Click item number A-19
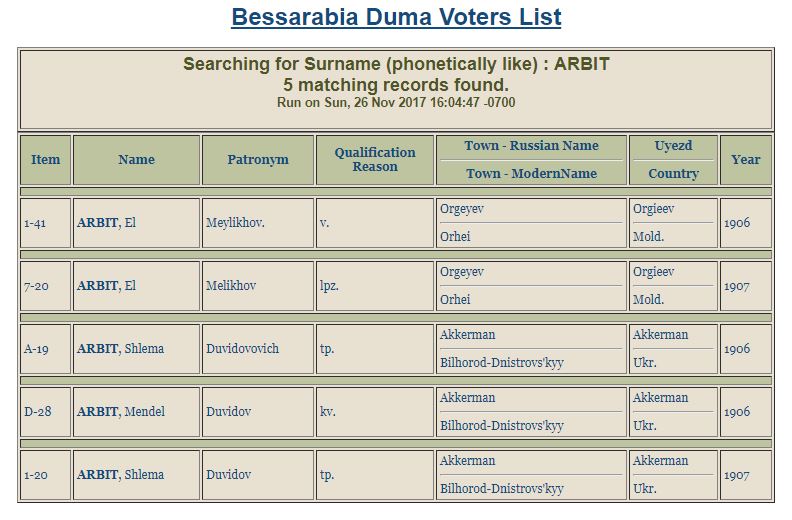This screenshot has height=520, width=792. (x=37, y=349)
